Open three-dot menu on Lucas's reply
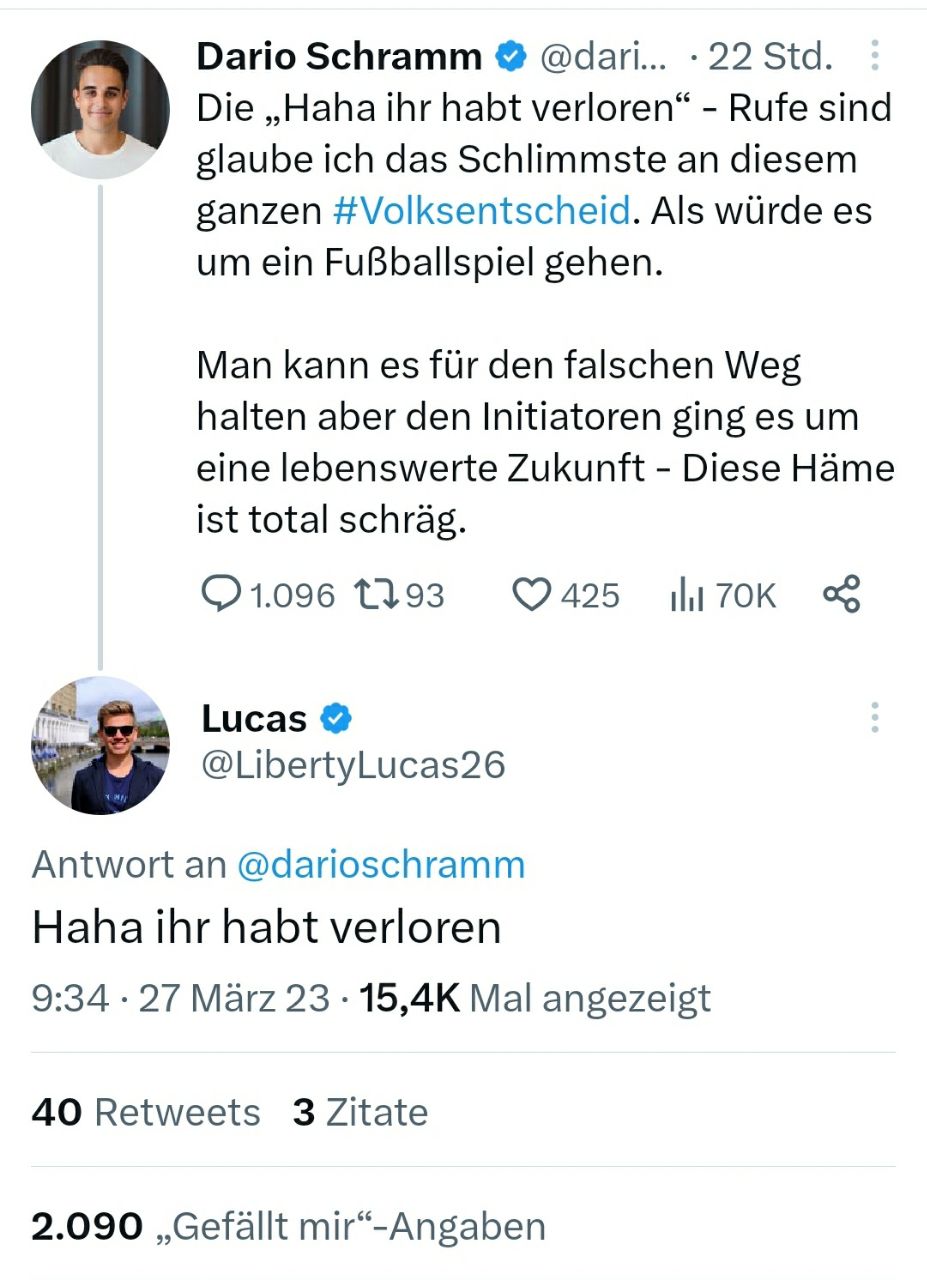The image size is (927, 1280). pyautogui.click(x=875, y=717)
